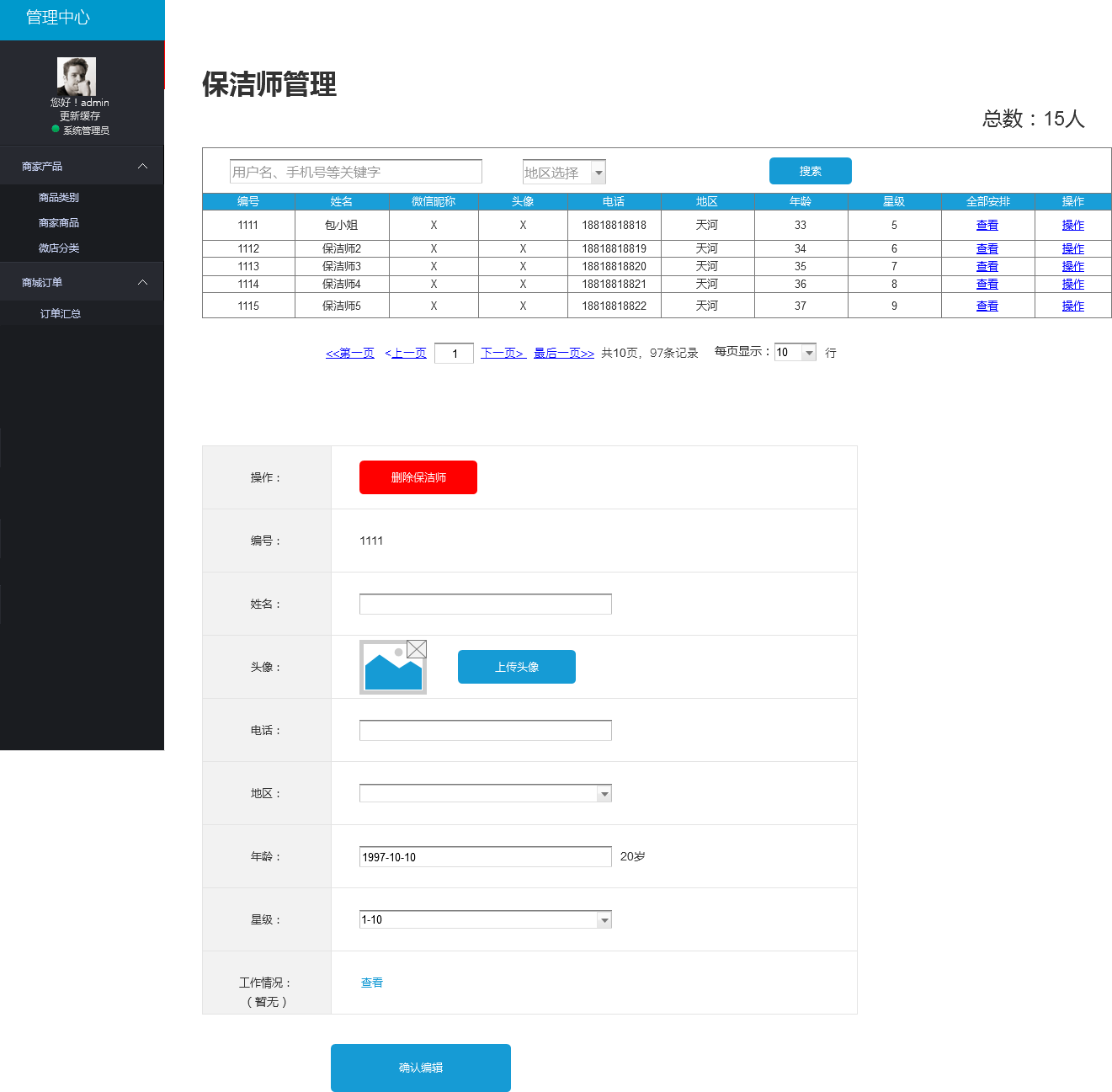Click the admin avatar photo
This screenshot has width=1112, height=1092.
click(x=77, y=76)
